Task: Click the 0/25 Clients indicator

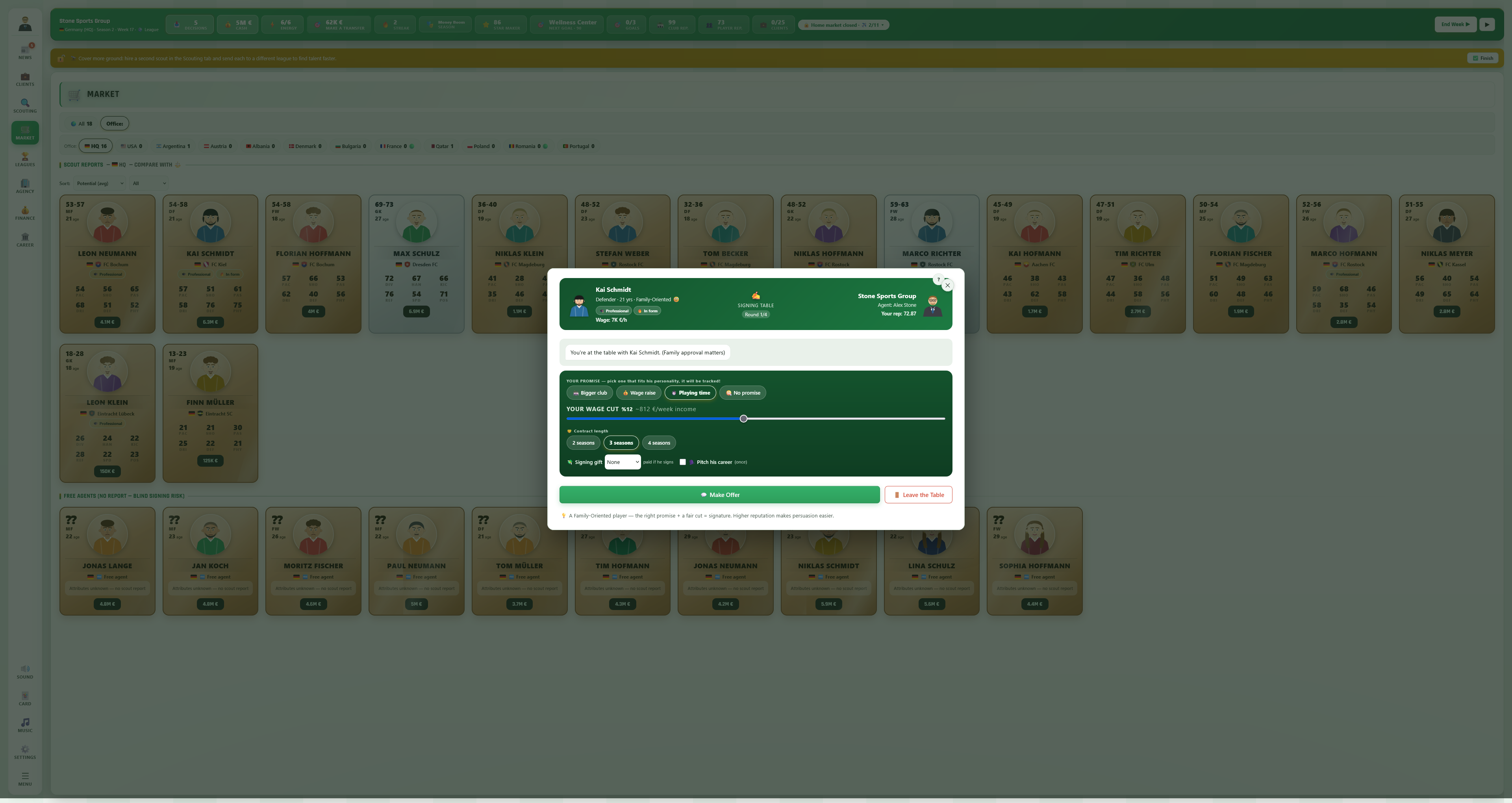Action: tap(774, 25)
